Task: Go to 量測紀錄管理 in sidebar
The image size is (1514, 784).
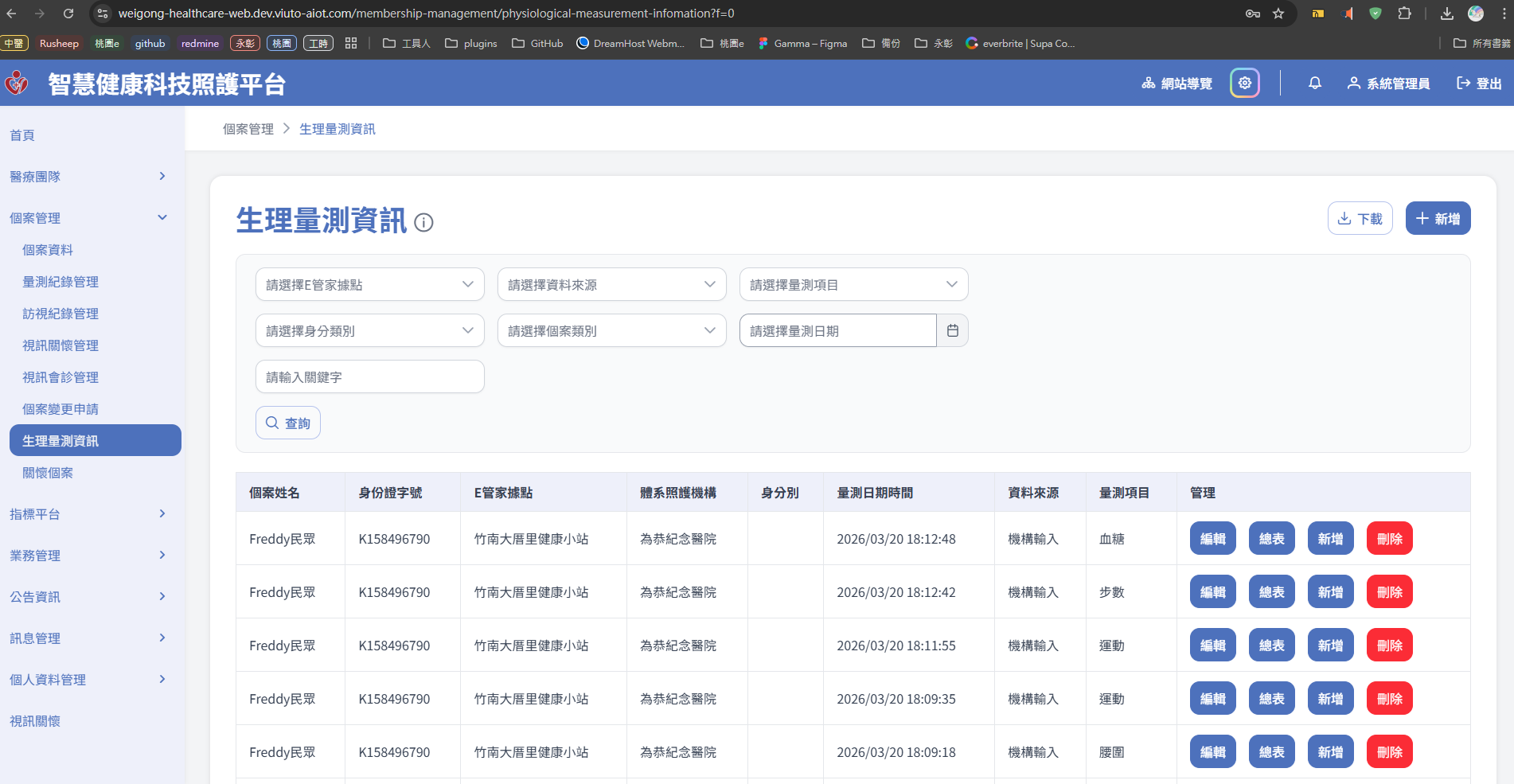Action: coord(60,282)
